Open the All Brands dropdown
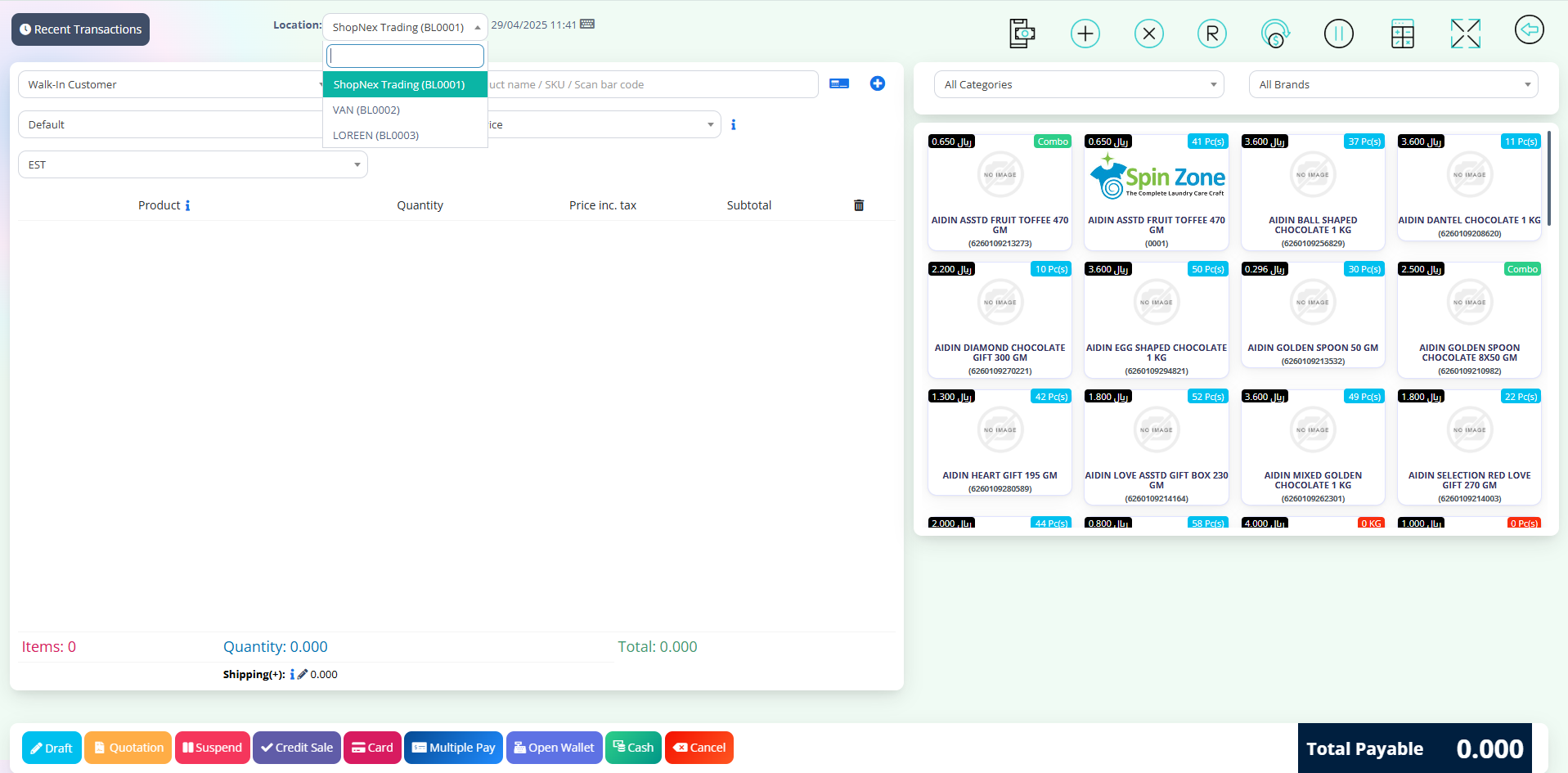This screenshot has width=1568, height=773. pos(1392,84)
